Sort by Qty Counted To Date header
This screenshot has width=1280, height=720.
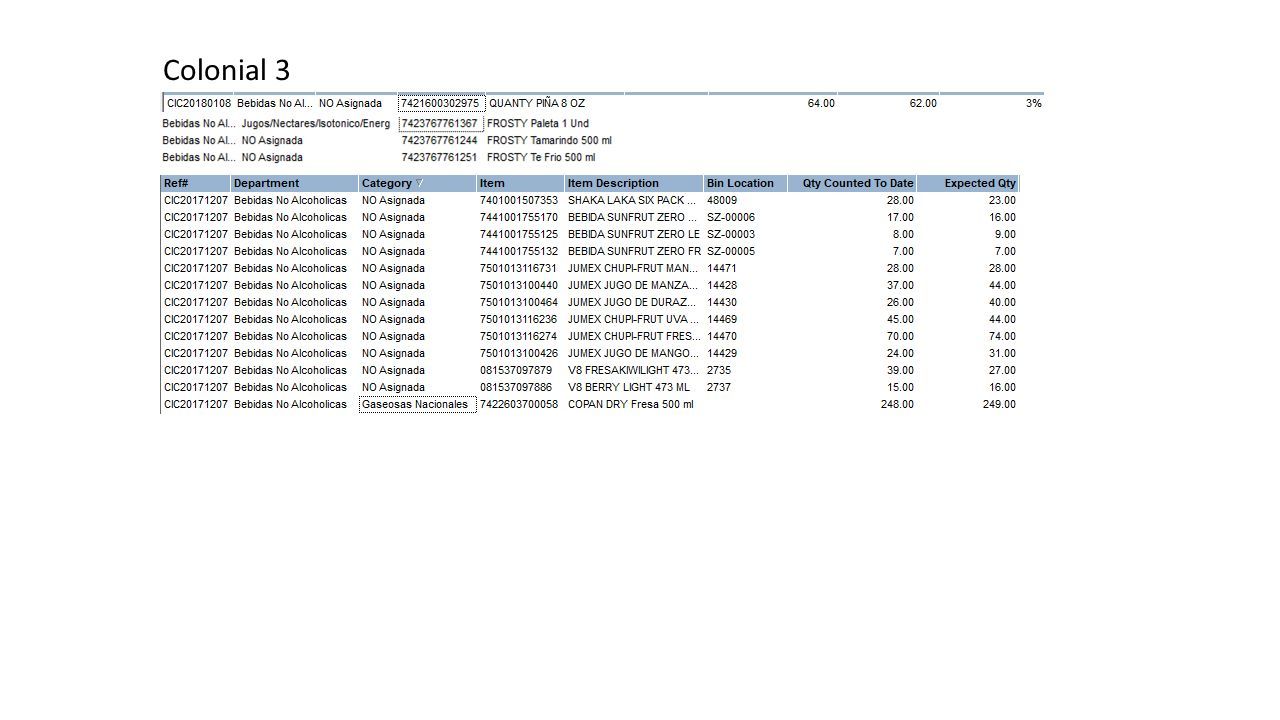(851, 183)
